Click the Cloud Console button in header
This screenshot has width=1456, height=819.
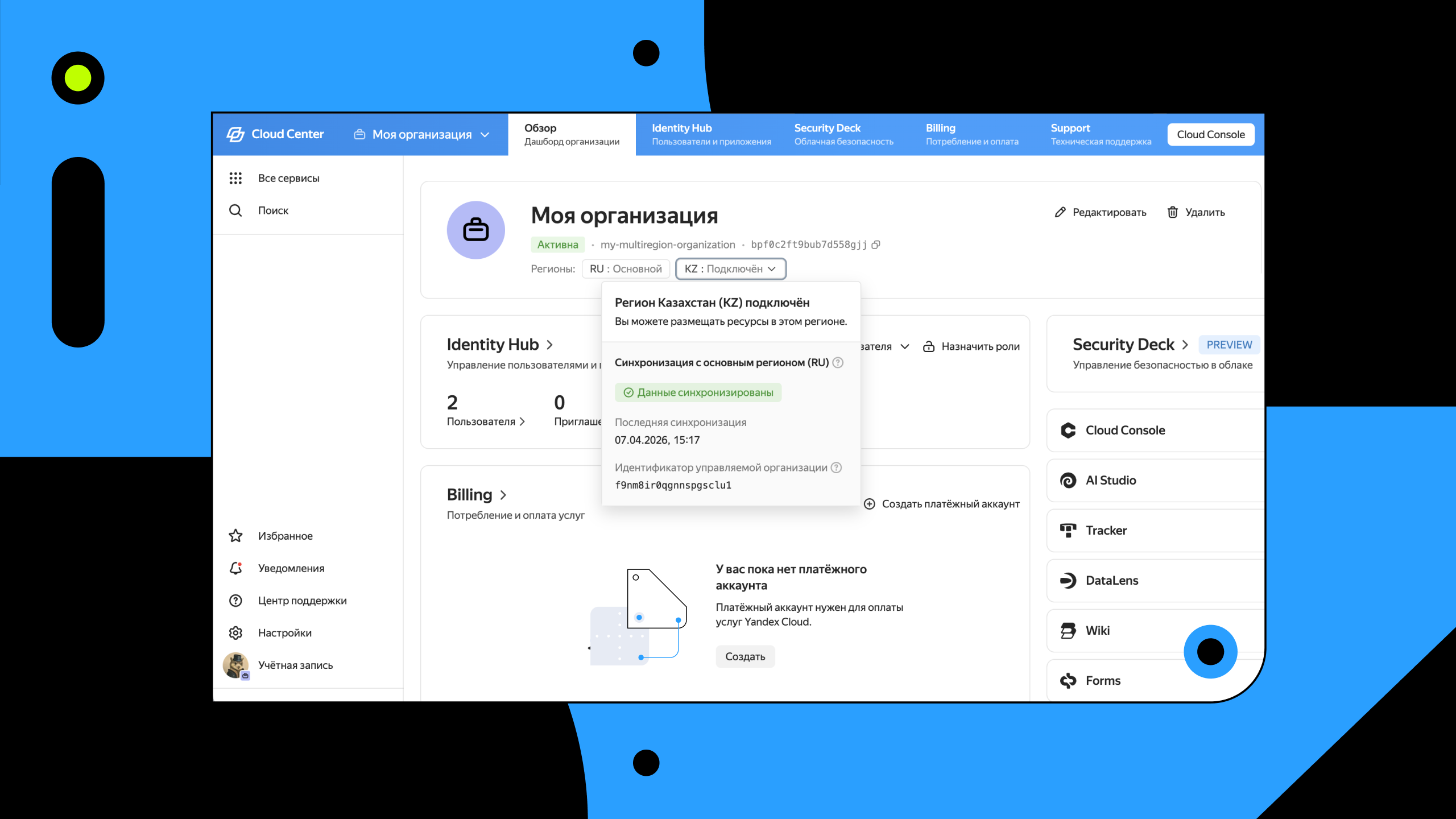coord(1211,135)
